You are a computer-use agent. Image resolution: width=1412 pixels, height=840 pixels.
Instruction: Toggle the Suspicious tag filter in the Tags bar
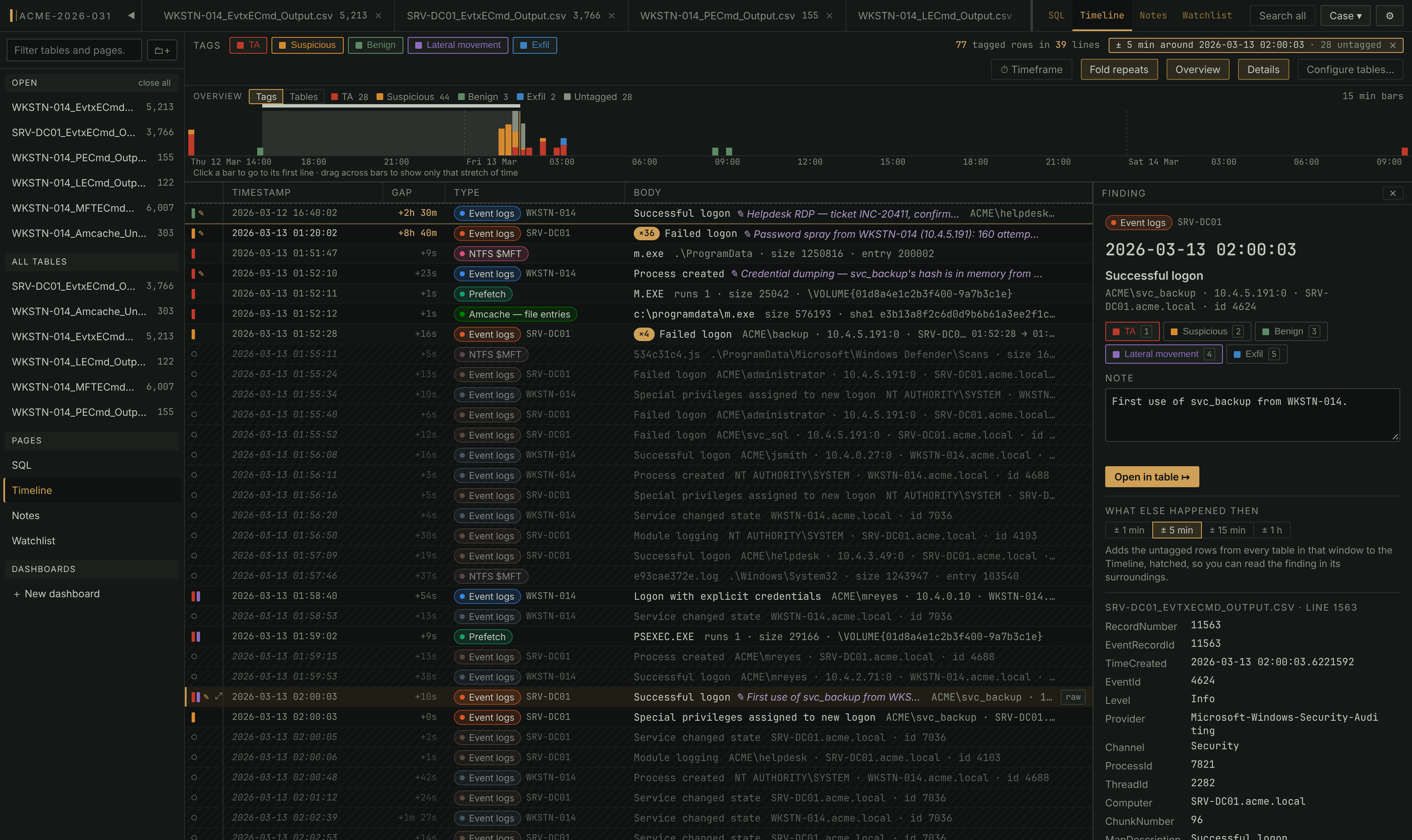pyautogui.click(x=307, y=45)
